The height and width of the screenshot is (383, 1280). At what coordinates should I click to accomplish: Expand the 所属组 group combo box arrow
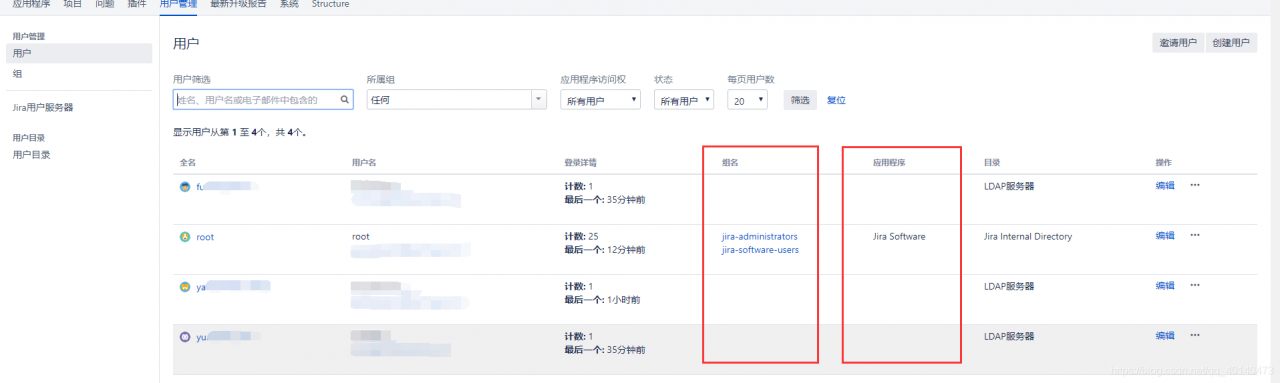coord(539,100)
